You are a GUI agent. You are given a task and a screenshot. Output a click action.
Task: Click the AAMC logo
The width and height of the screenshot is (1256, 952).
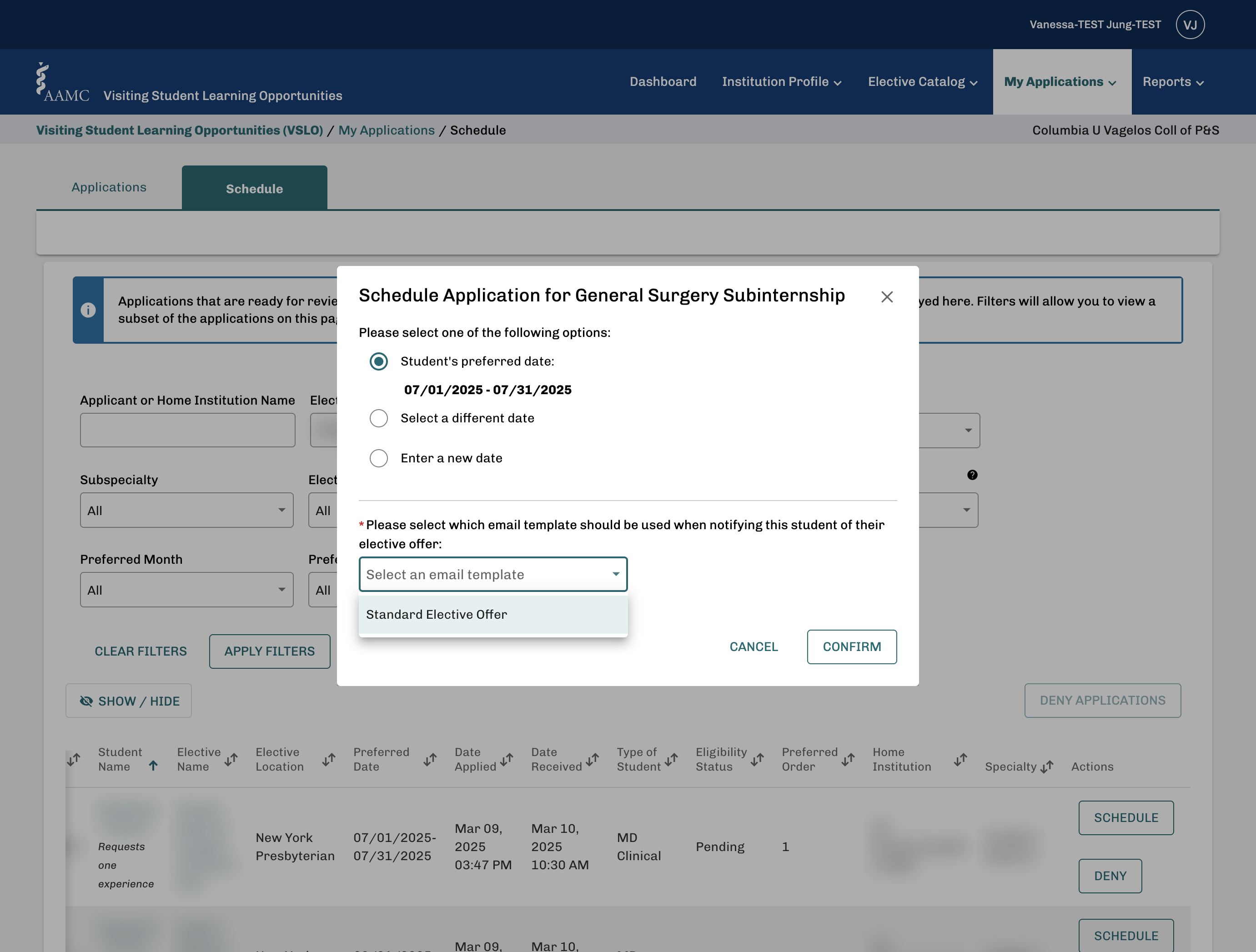(x=62, y=83)
